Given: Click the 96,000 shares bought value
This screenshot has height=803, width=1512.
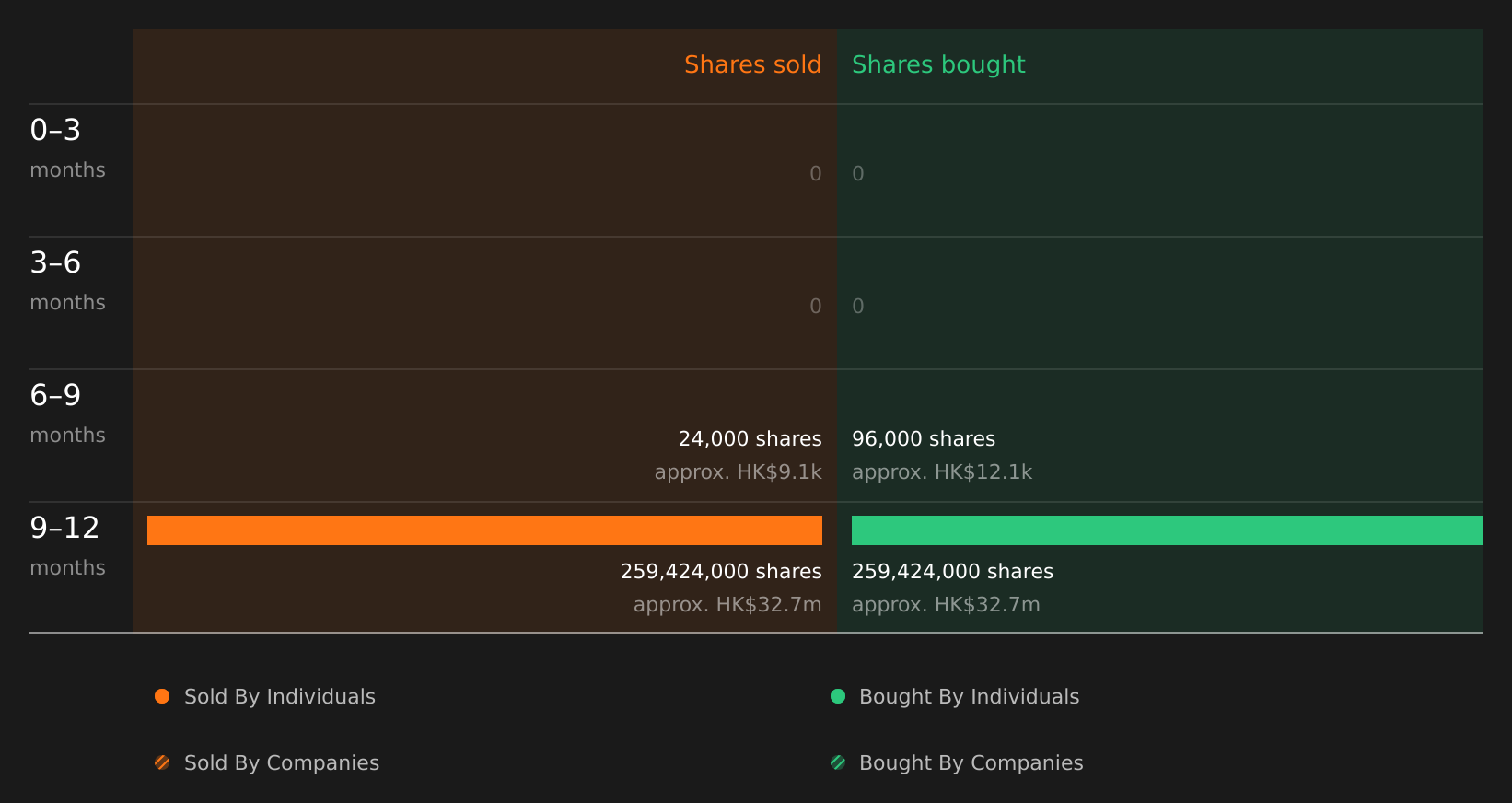Looking at the screenshot, I should coord(924,439).
